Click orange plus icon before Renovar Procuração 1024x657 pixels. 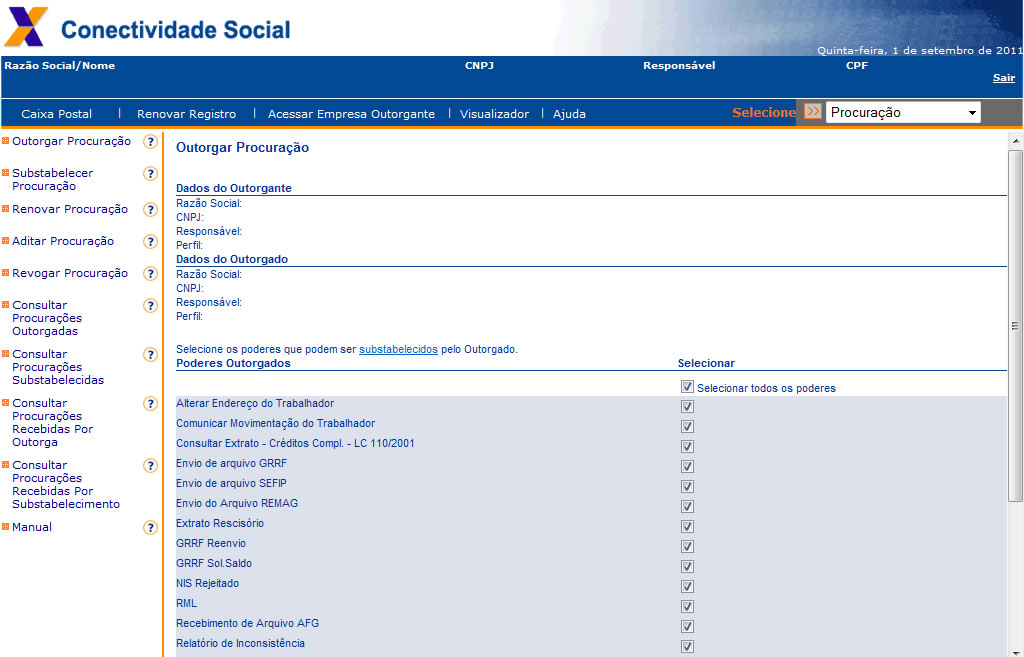tap(5, 208)
